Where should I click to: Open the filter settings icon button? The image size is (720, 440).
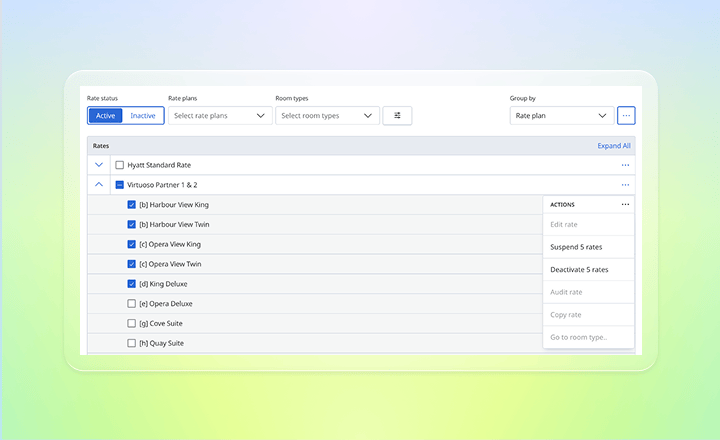(x=397, y=116)
